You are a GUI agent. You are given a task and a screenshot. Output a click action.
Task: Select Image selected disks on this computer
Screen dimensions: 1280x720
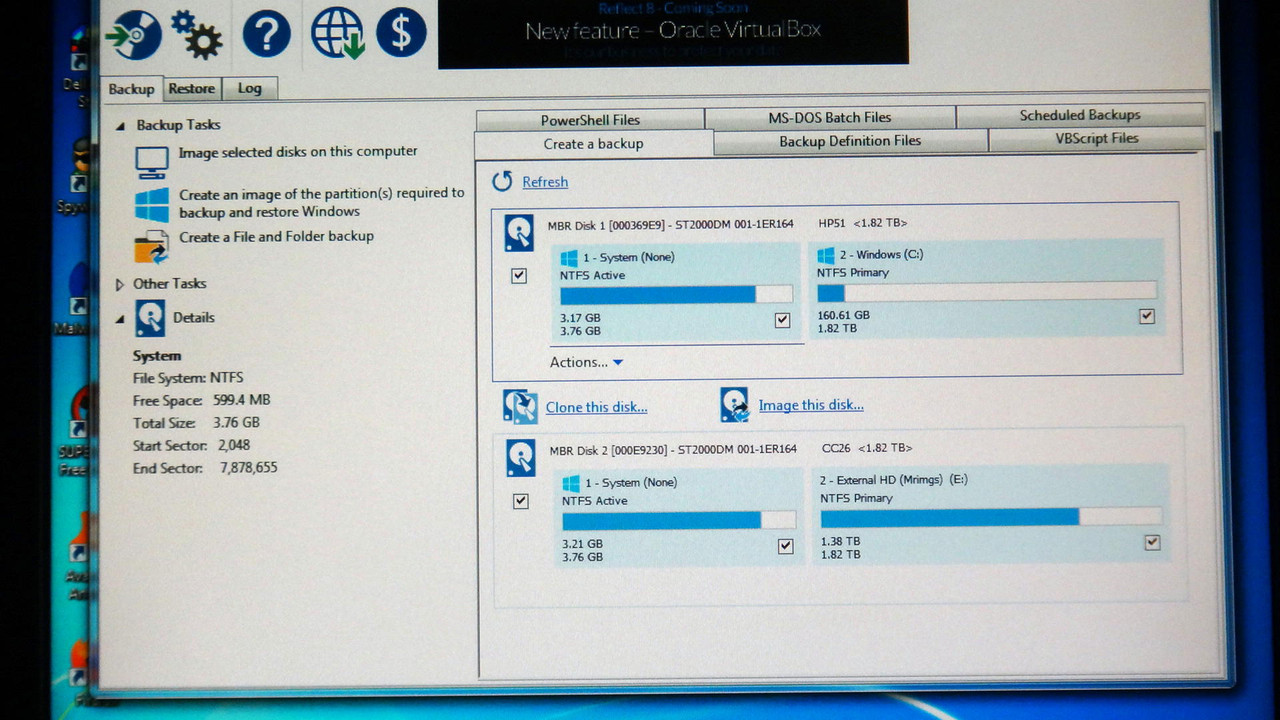[x=298, y=152]
